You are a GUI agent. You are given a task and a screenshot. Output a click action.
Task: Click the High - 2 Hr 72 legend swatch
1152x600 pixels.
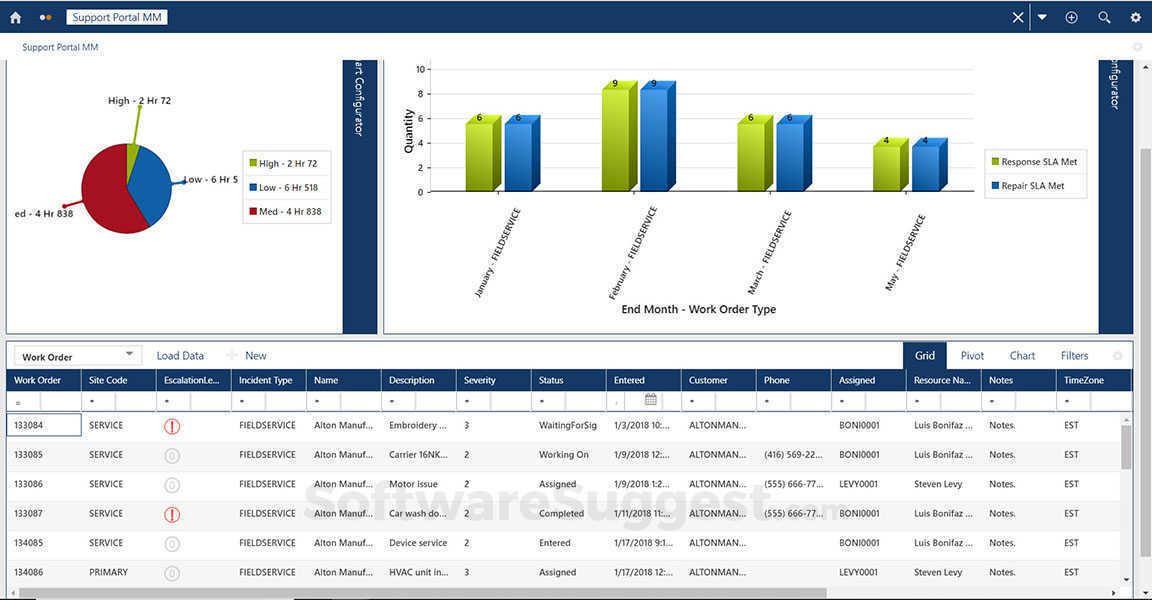click(x=253, y=163)
